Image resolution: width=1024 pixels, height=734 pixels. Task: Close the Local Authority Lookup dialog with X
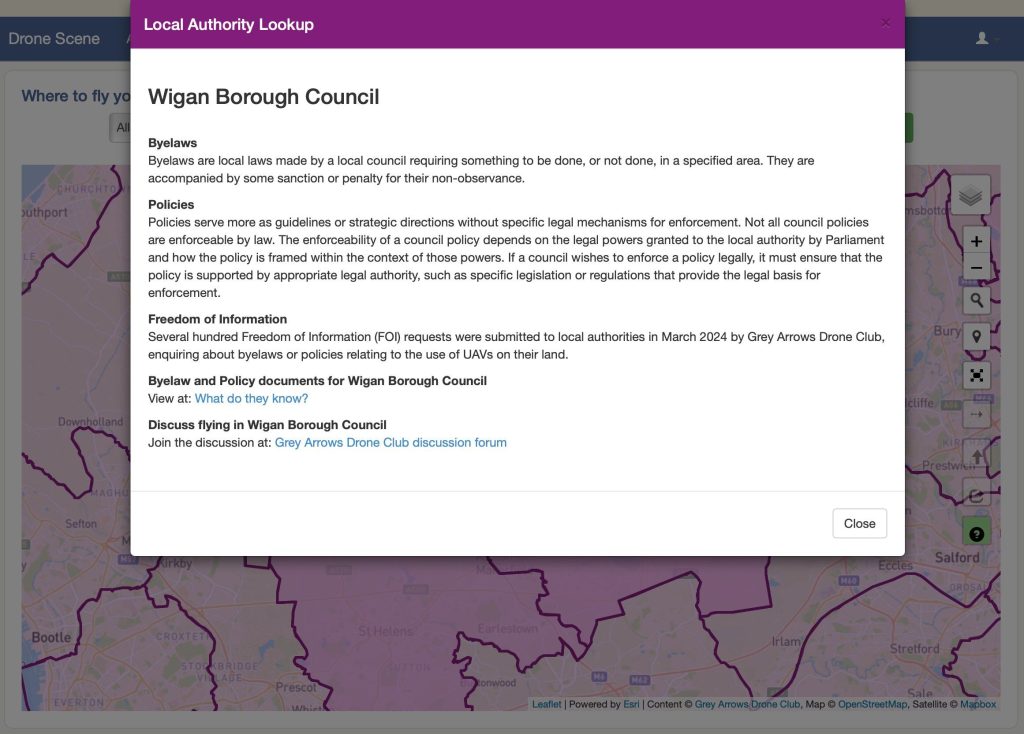click(885, 23)
